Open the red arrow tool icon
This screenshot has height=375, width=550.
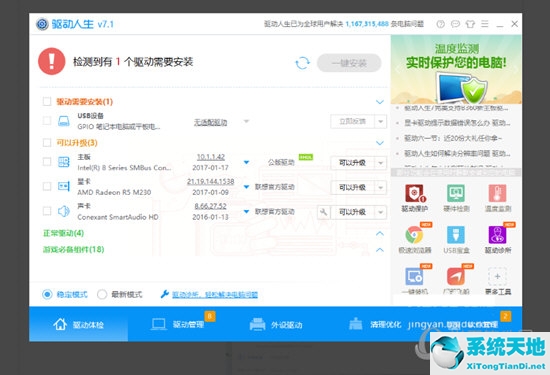tap(456, 277)
